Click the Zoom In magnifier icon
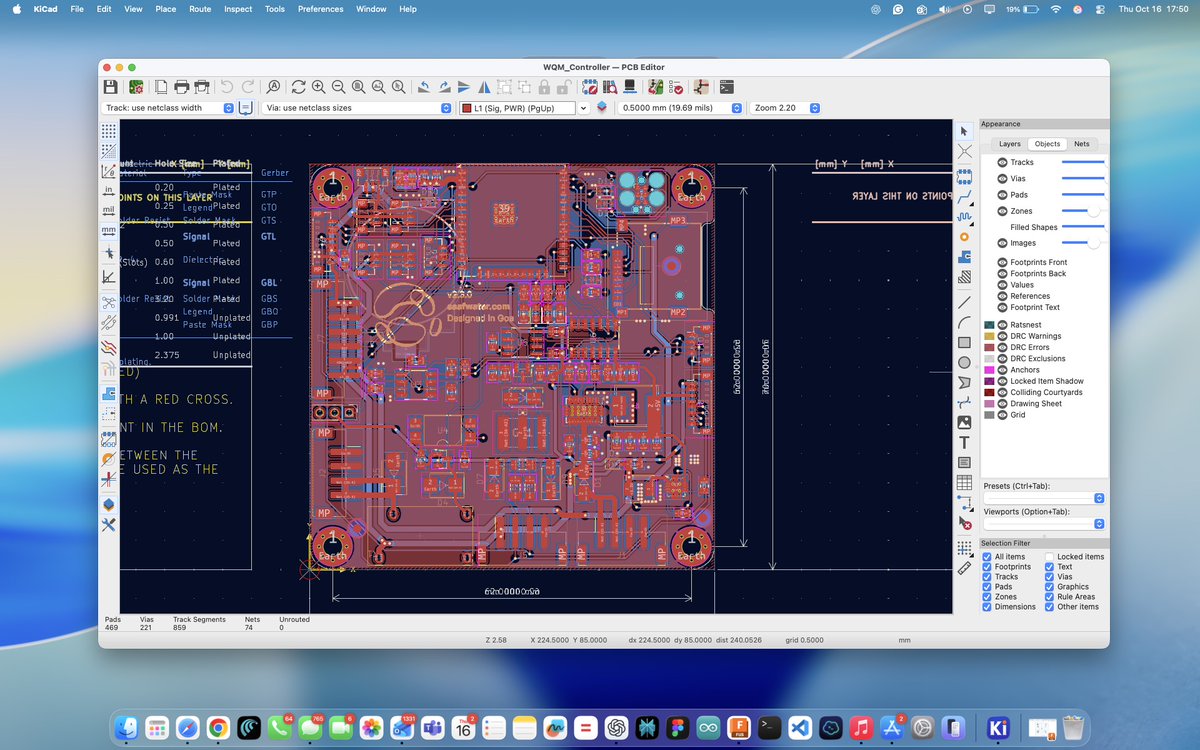1200x750 pixels. pyautogui.click(x=318, y=87)
